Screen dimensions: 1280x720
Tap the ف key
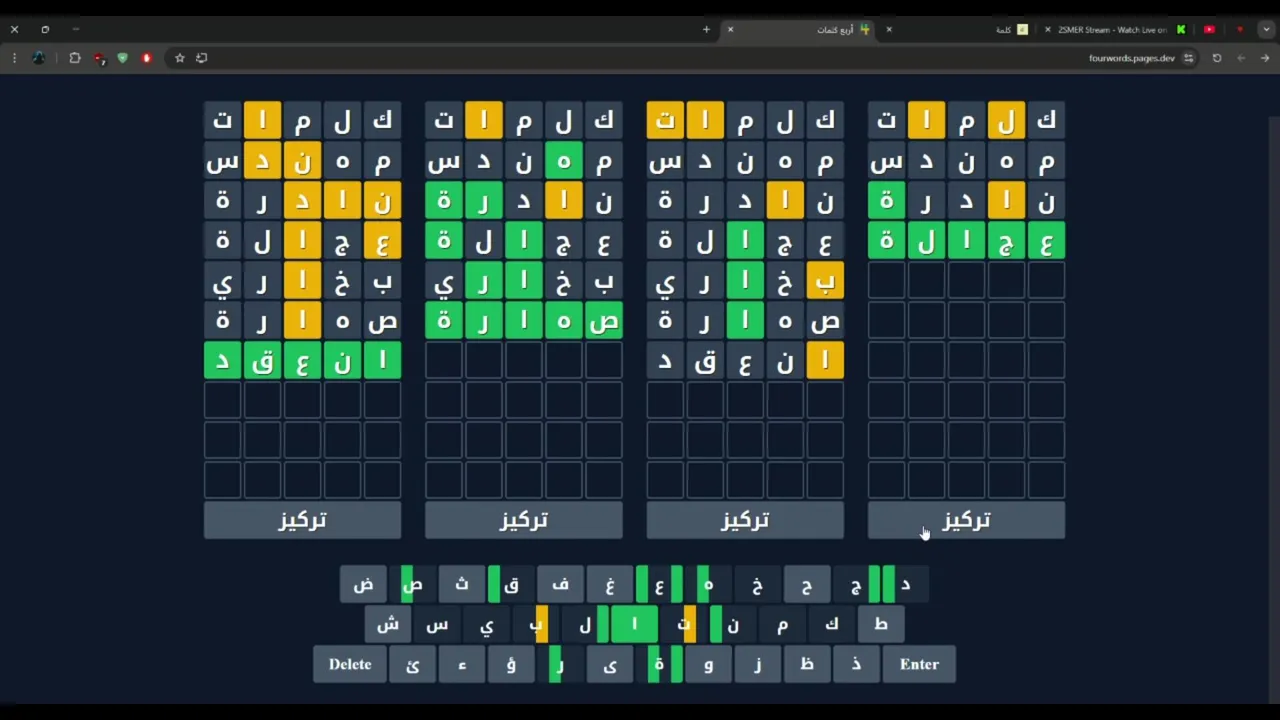(560, 584)
